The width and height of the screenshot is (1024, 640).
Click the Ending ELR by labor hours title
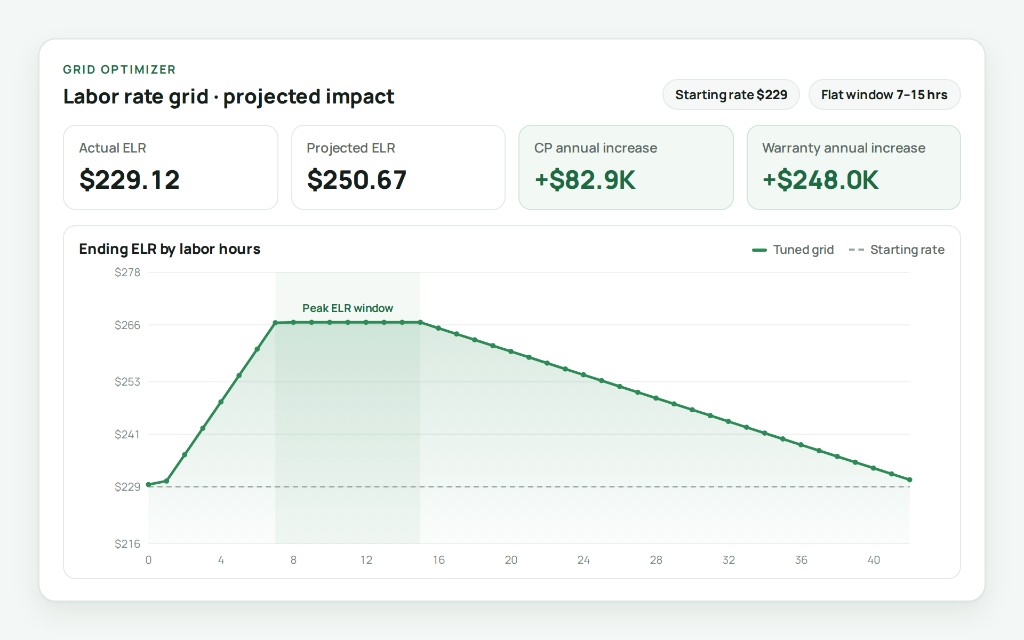170,249
